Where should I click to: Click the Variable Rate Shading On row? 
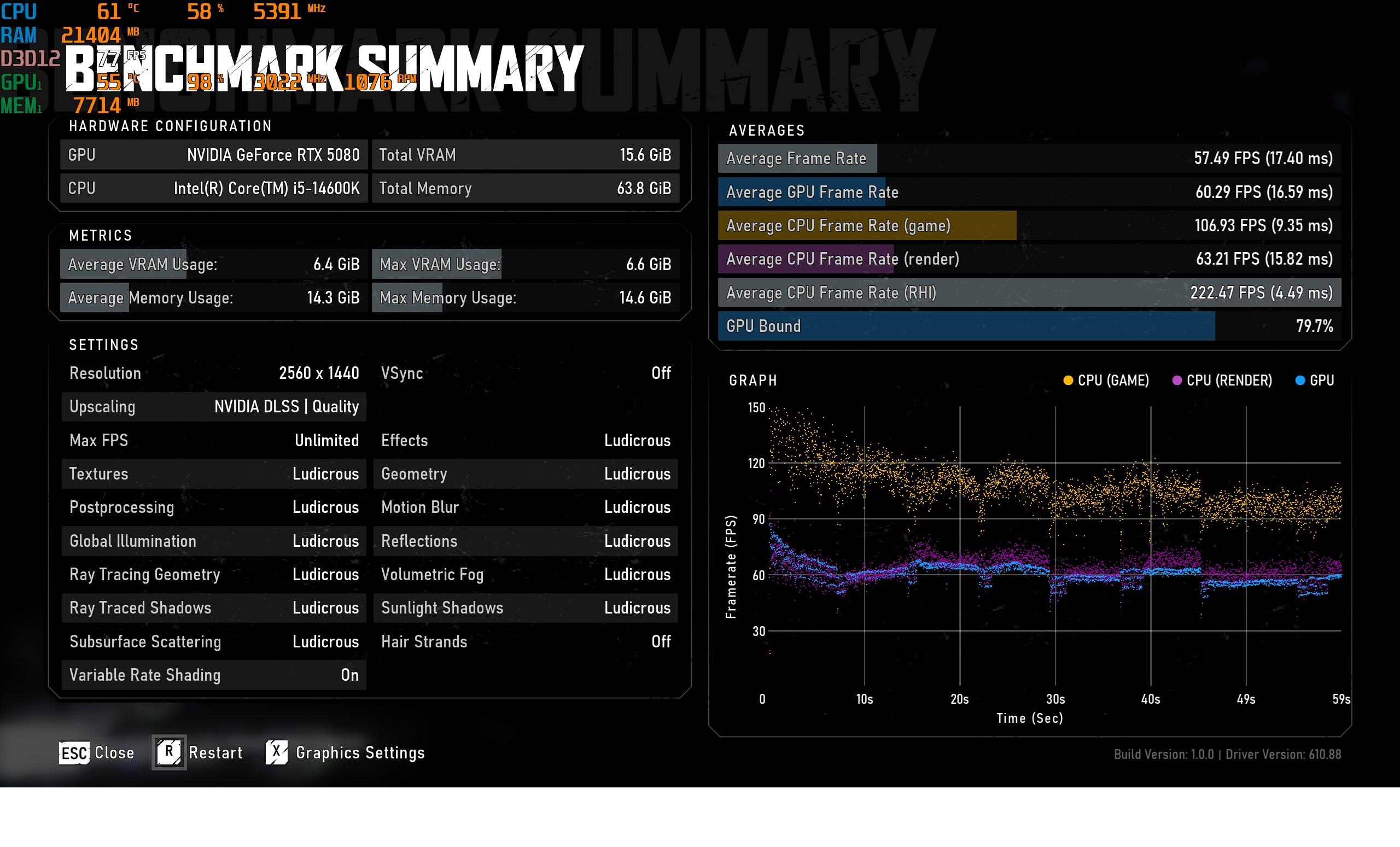point(214,675)
